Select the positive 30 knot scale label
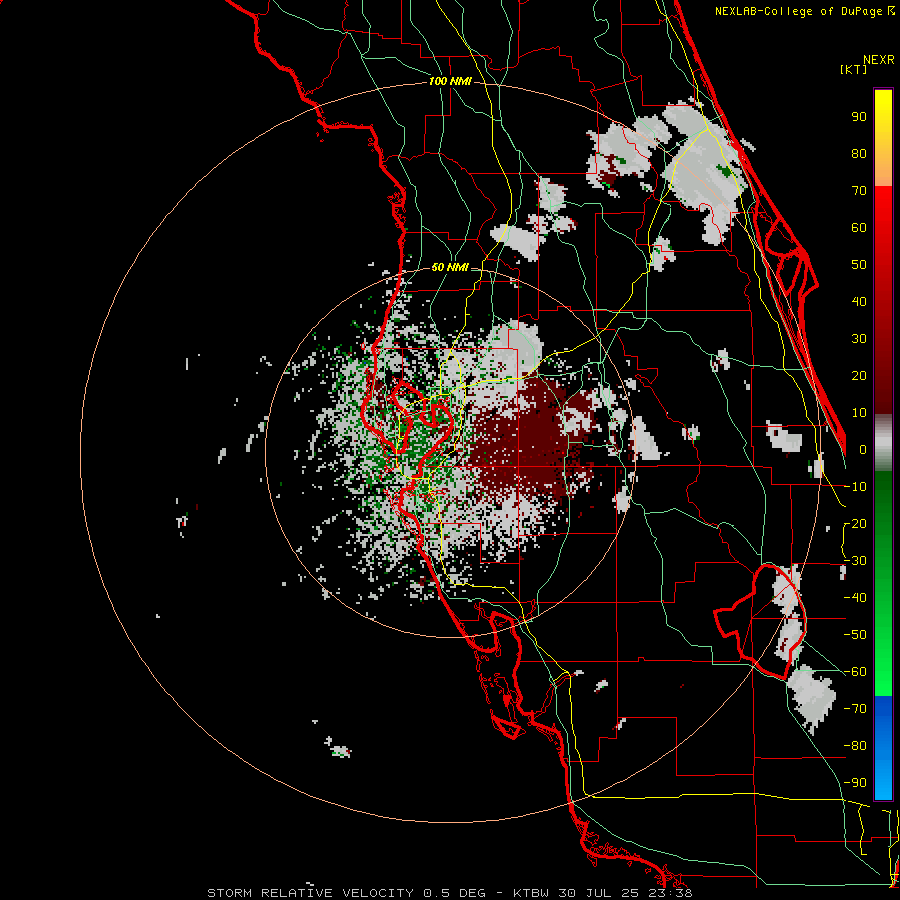Viewport: 900px width, 900px height. [x=859, y=339]
